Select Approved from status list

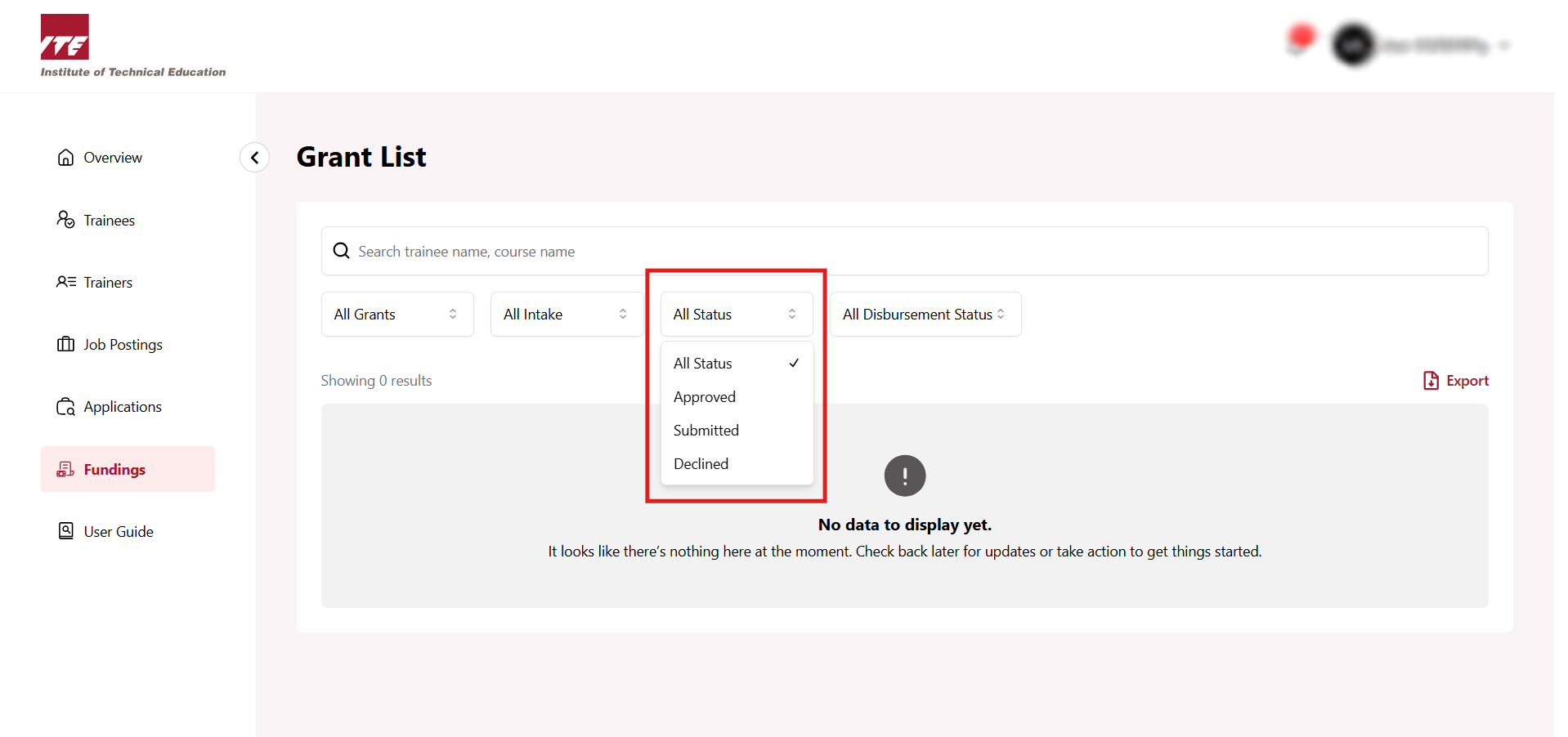[705, 397]
